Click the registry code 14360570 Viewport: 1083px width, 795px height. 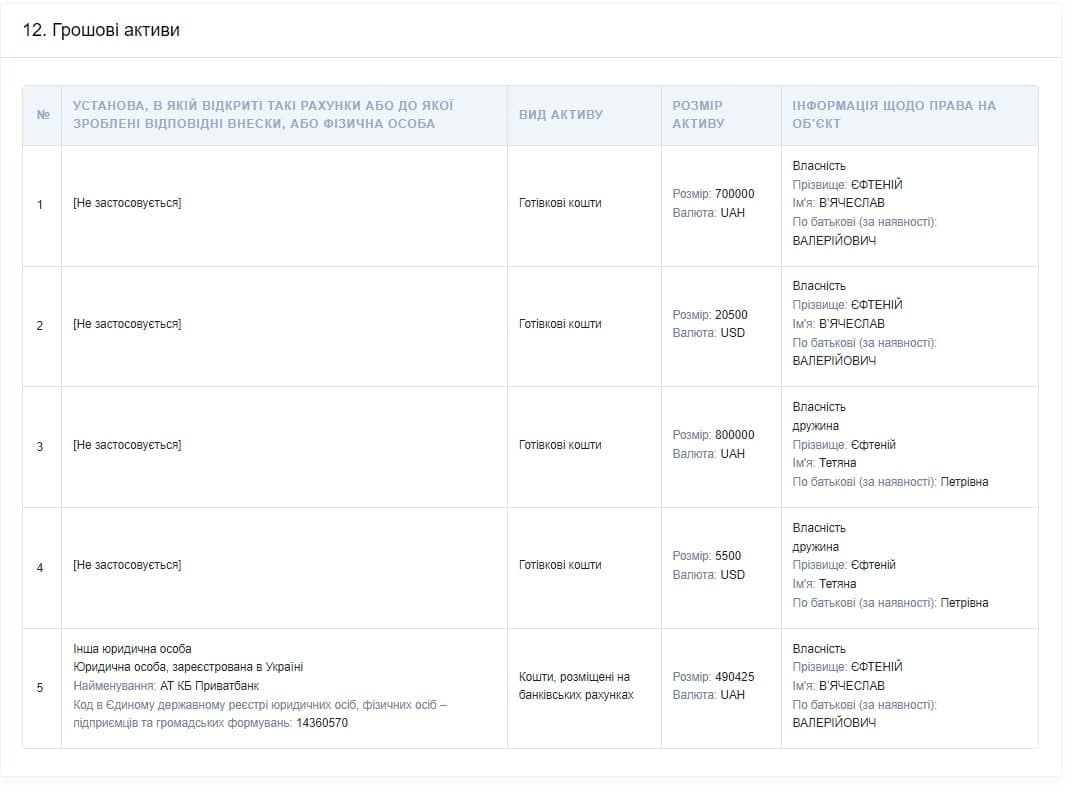click(322, 723)
